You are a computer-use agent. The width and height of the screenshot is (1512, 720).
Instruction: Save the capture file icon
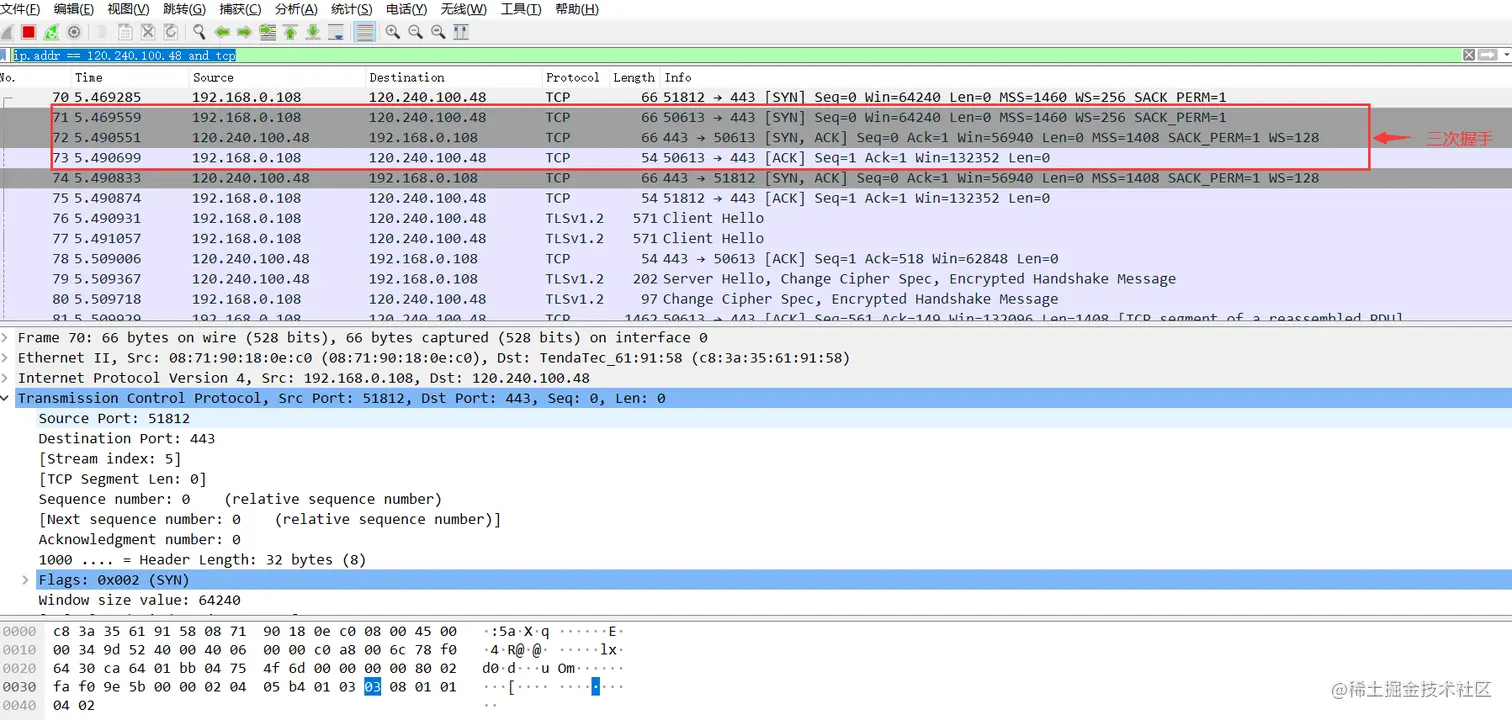point(125,32)
